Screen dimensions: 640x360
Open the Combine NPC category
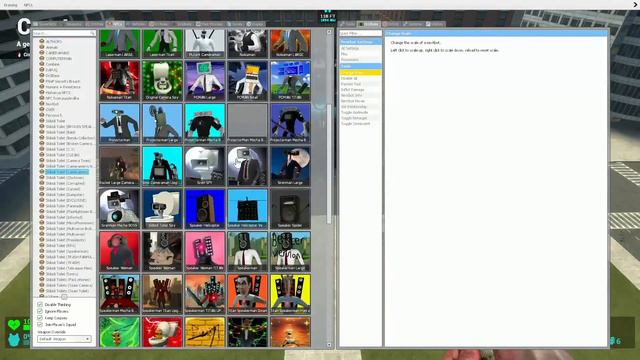pyautogui.click(x=53, y=64)
